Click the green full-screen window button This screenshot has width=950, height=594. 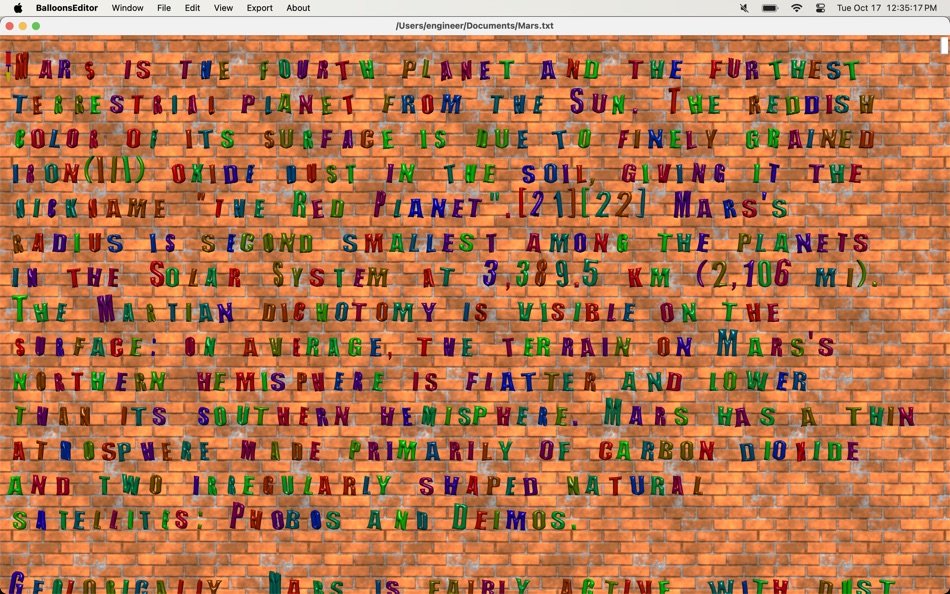36,25
